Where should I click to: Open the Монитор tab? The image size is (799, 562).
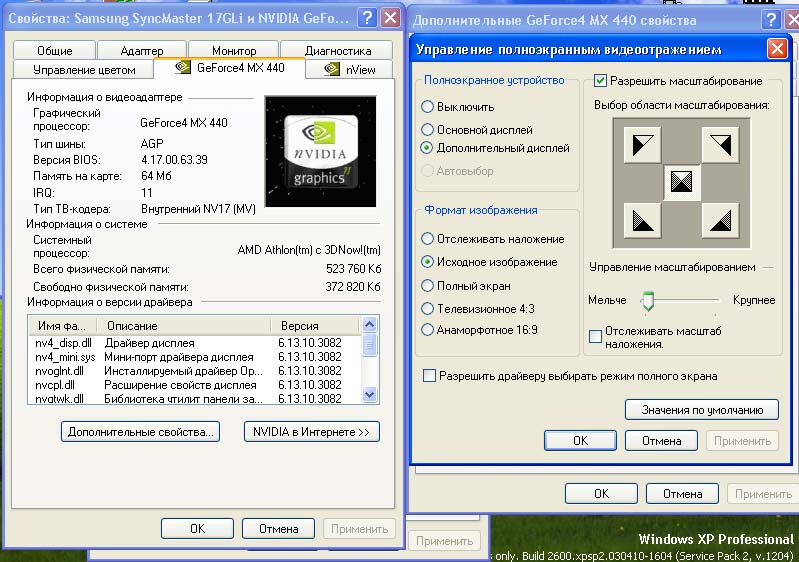(234, 50)
